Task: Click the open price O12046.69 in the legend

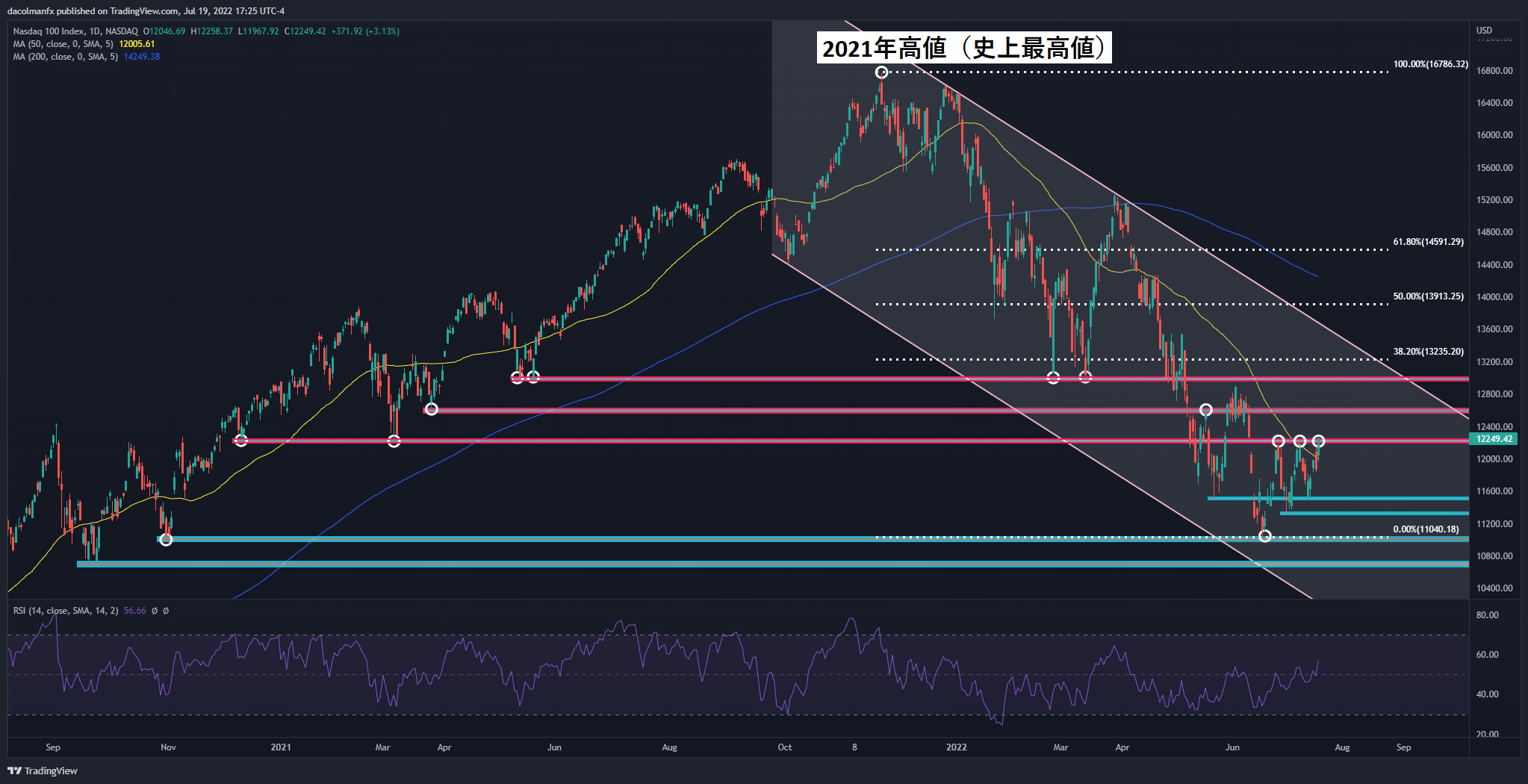Action: [164, 31]
